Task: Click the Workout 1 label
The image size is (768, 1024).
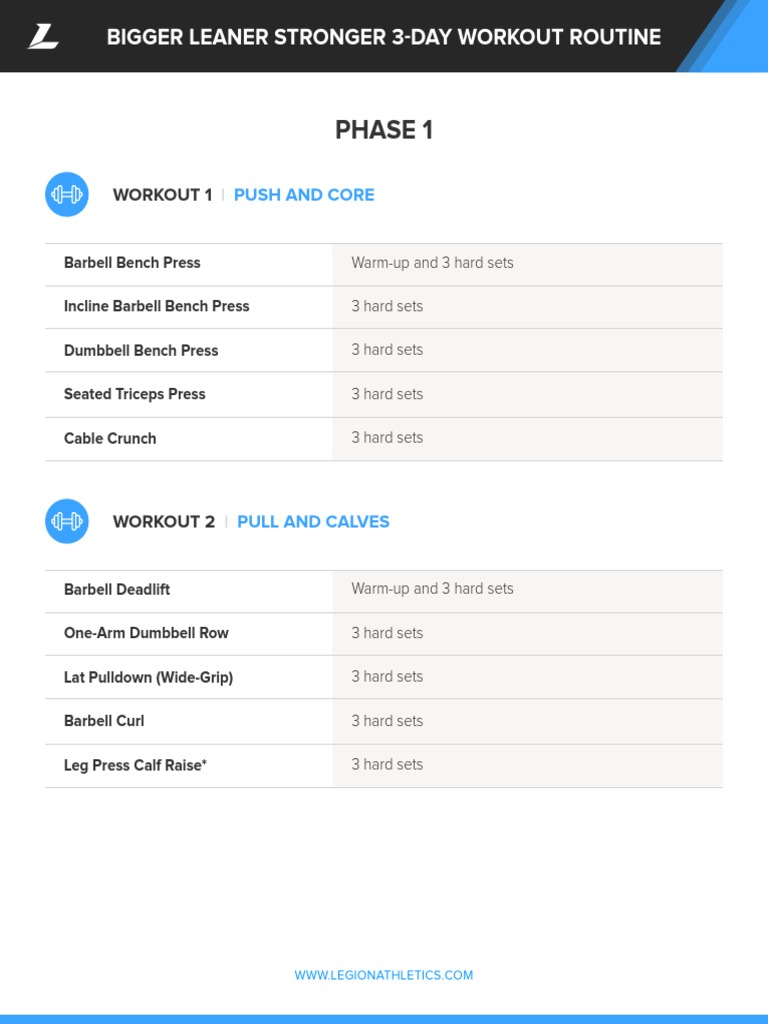Action: coord(163,195)
